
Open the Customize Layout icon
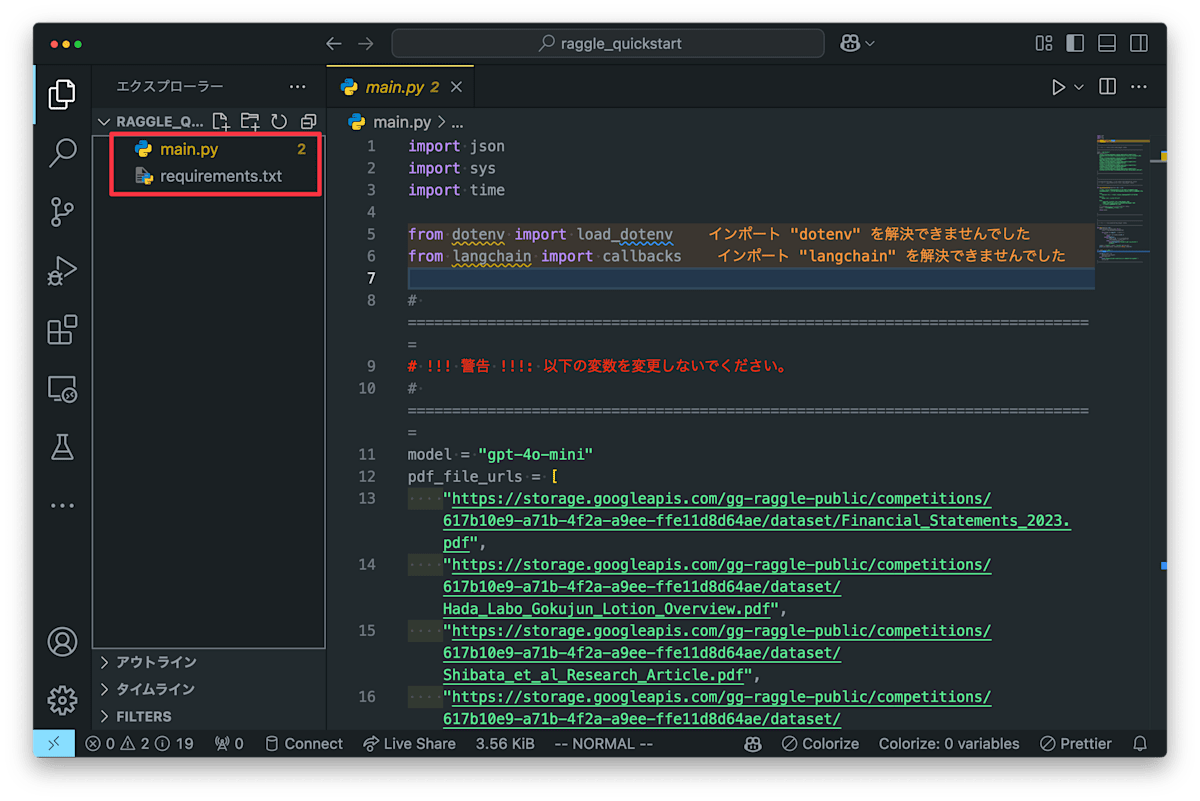1044,44
